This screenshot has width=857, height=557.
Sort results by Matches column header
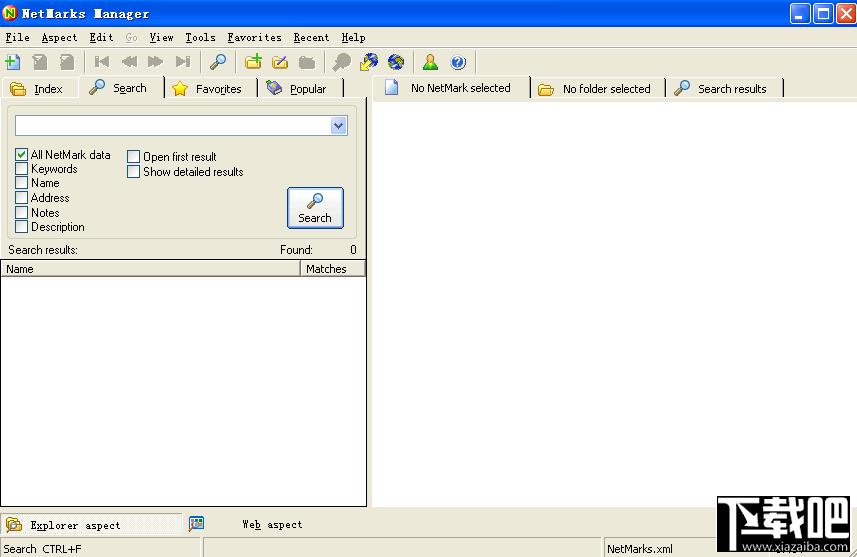(332, 269)
